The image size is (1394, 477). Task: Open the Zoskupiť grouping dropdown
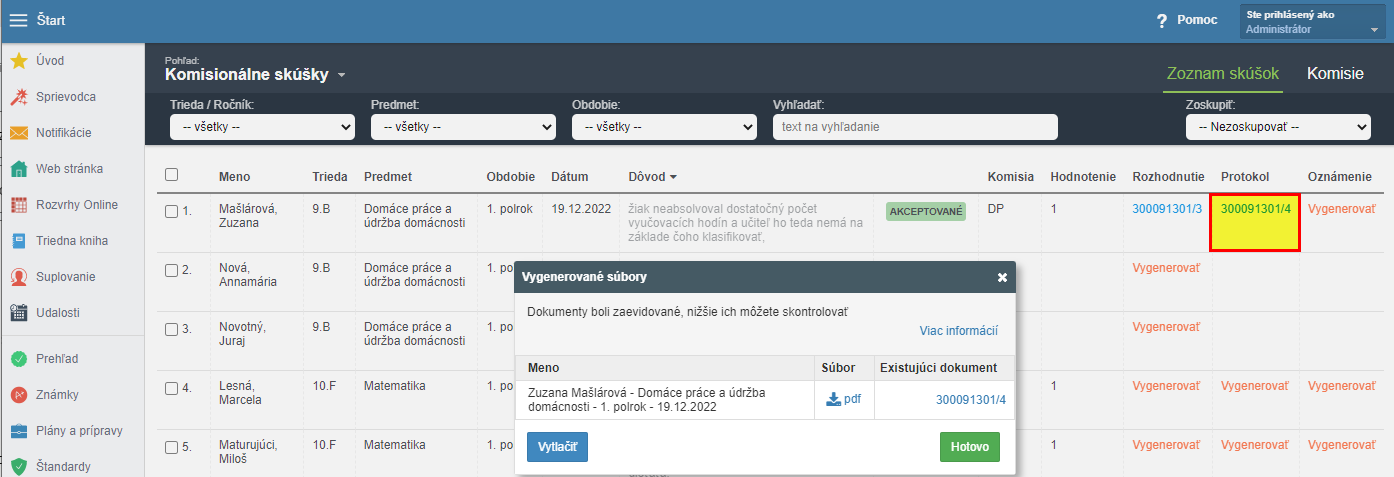tap(1278, 127)
